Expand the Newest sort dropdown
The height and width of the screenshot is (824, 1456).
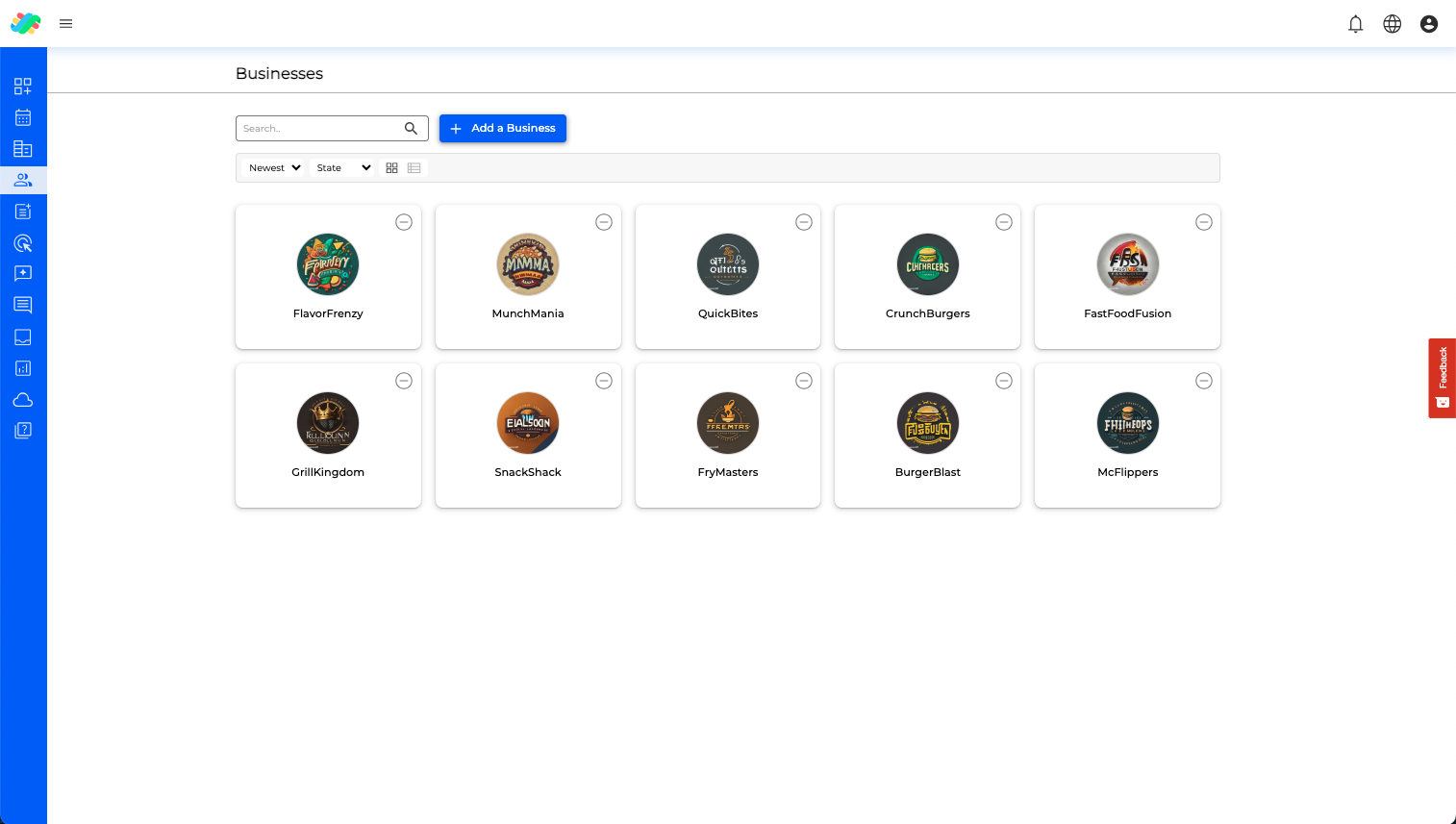tap(274, 168)
